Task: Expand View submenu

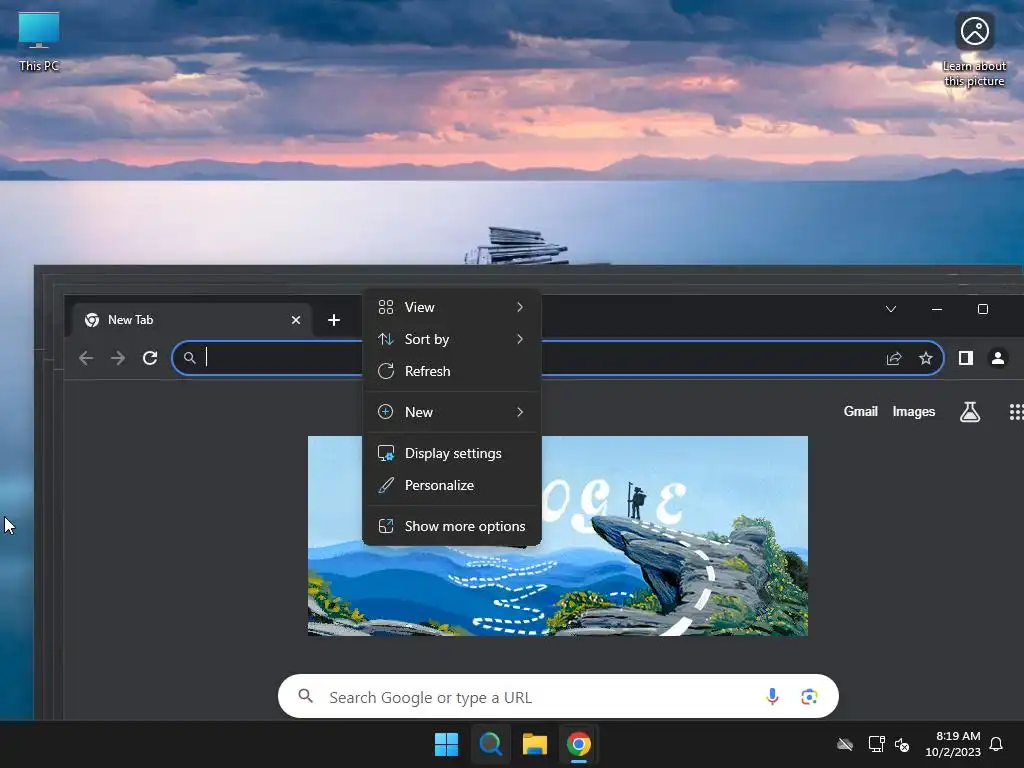Action: click(452, 307)
